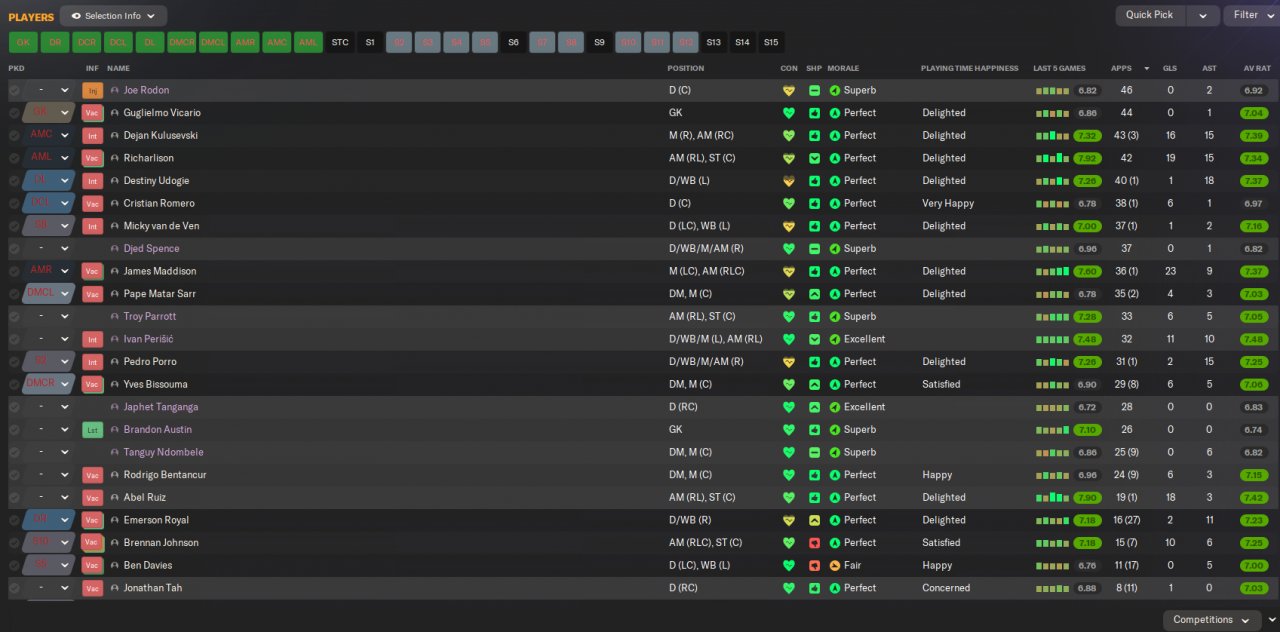Viewport: 1280px width, 632px height.
Task: Click Ben Davies' condition heart icon
Action: tap(789, 565)
